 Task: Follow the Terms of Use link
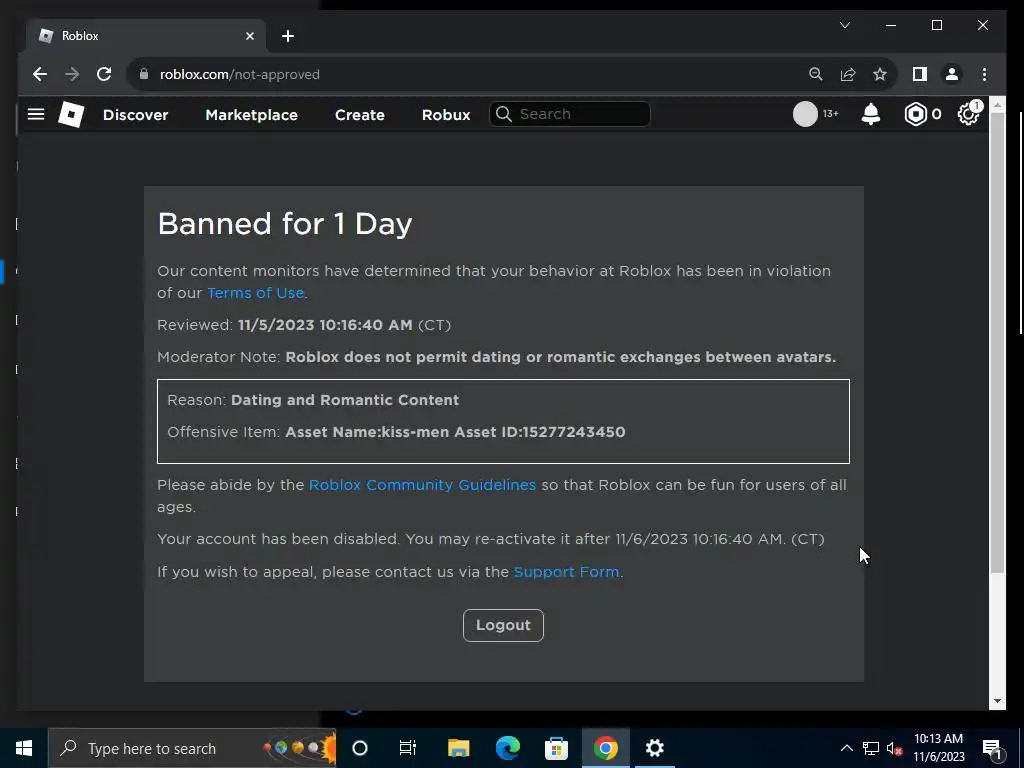click(x=255, y=293)
